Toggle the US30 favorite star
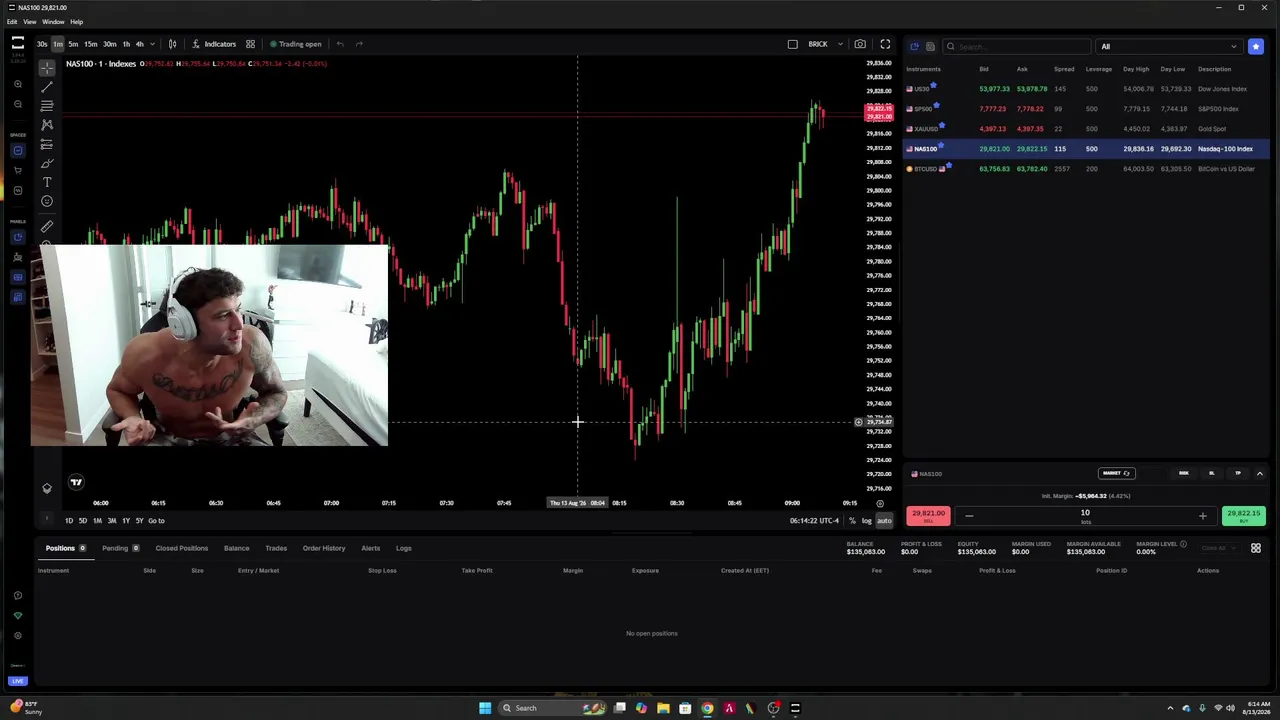Image resolution: width=1280 pixels, height=720 pixels. tap(933, 86)
